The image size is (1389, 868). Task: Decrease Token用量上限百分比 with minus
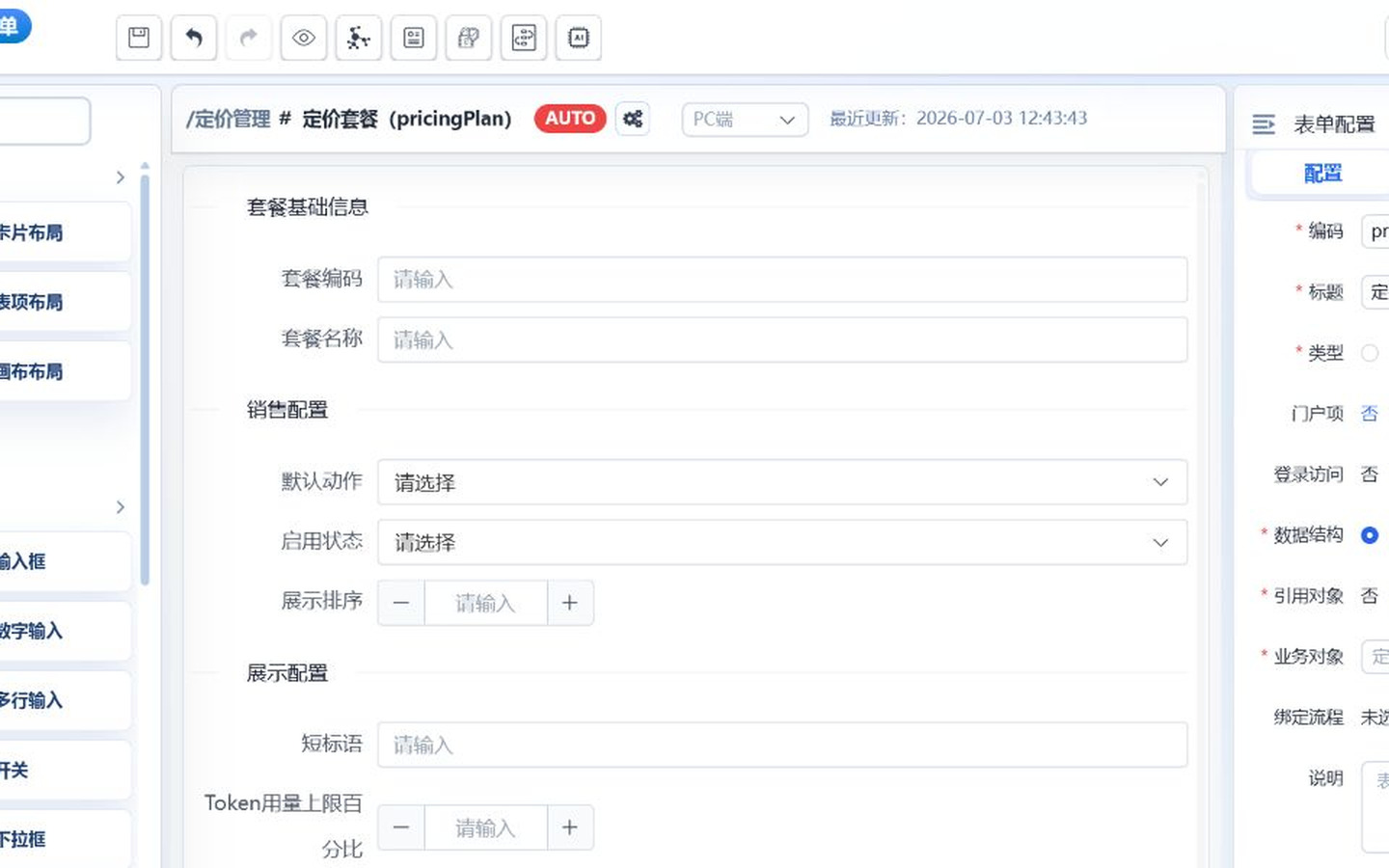(x=401, y=827)
